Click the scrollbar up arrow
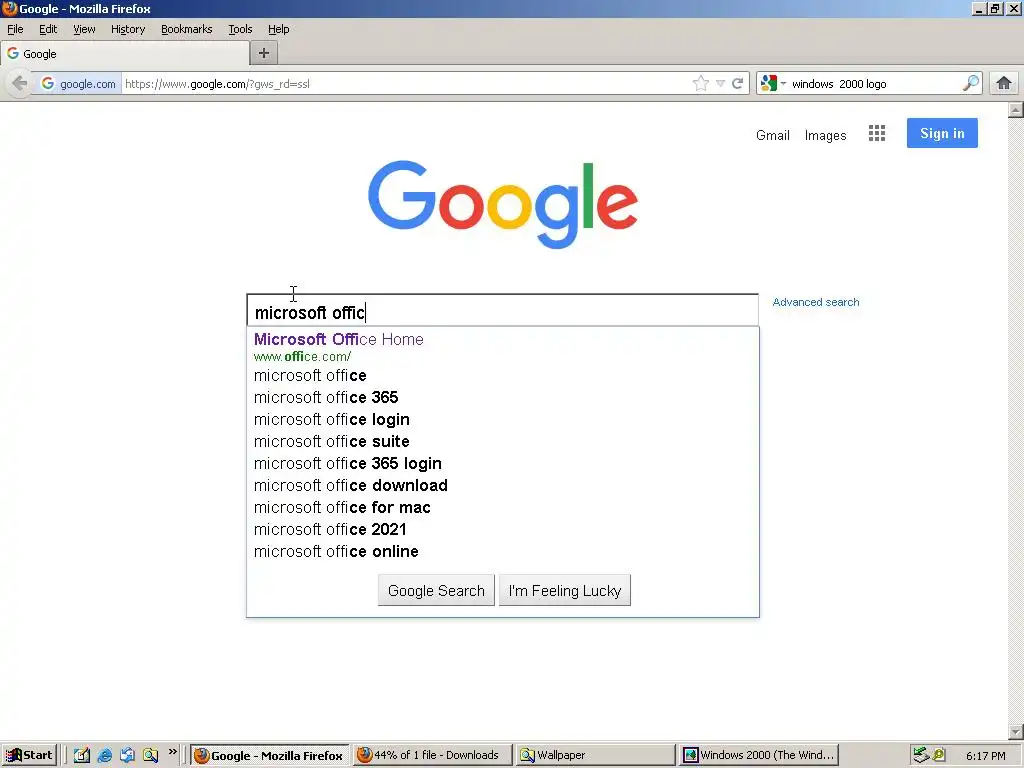This screenshot has height=768, width=1024. click(1016, 110)
